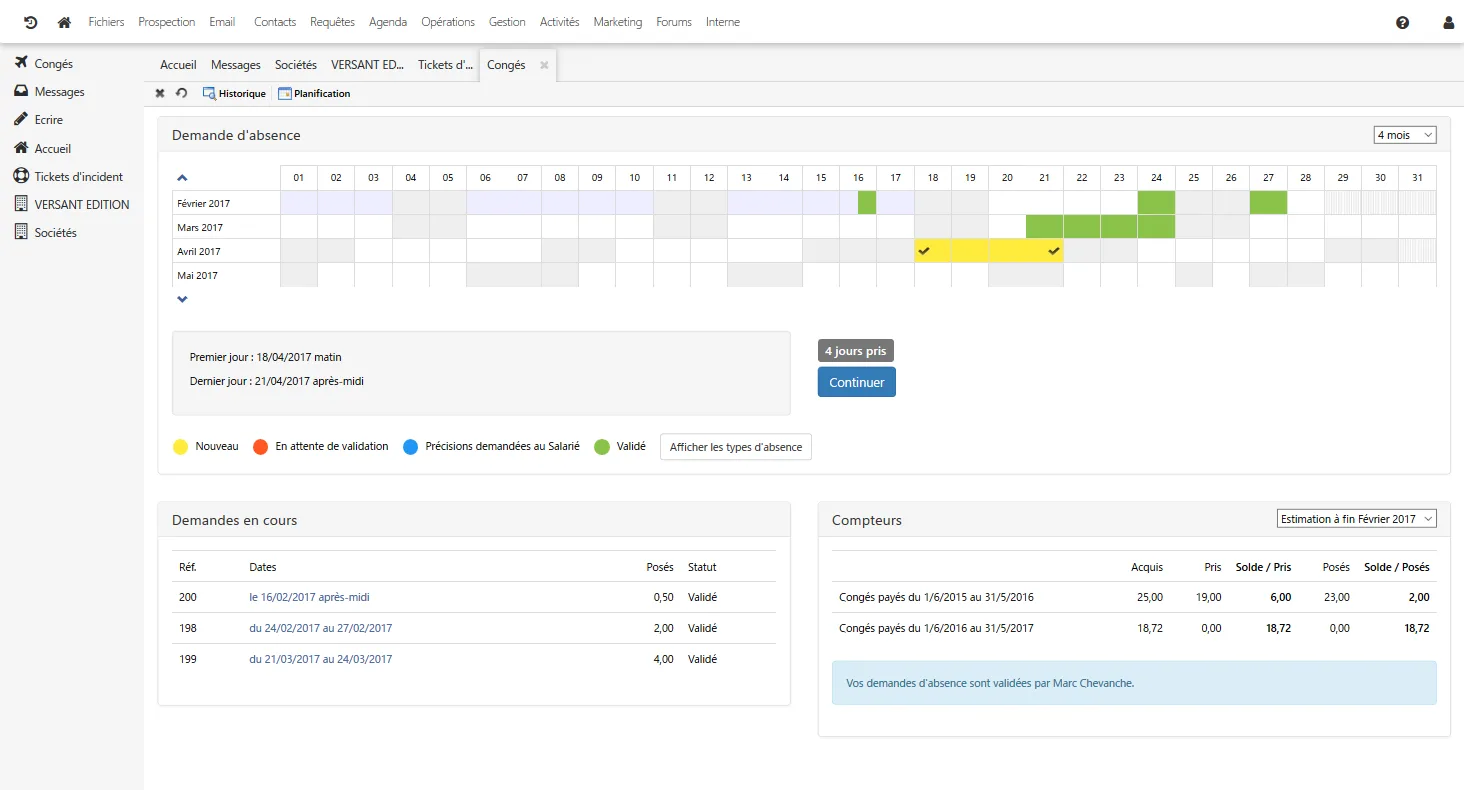Click reference 200 in Demandes en cours

pyautogui.click(x=188, y=597)
